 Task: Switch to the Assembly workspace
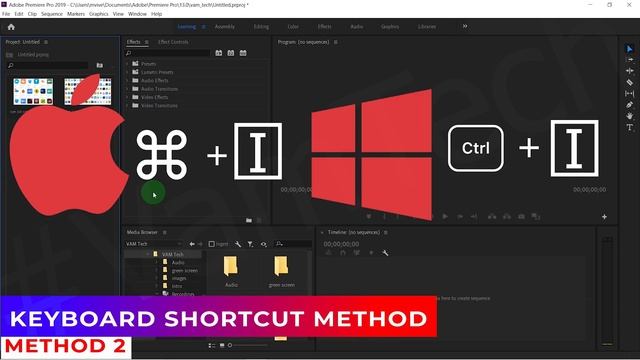pos(224,27)
